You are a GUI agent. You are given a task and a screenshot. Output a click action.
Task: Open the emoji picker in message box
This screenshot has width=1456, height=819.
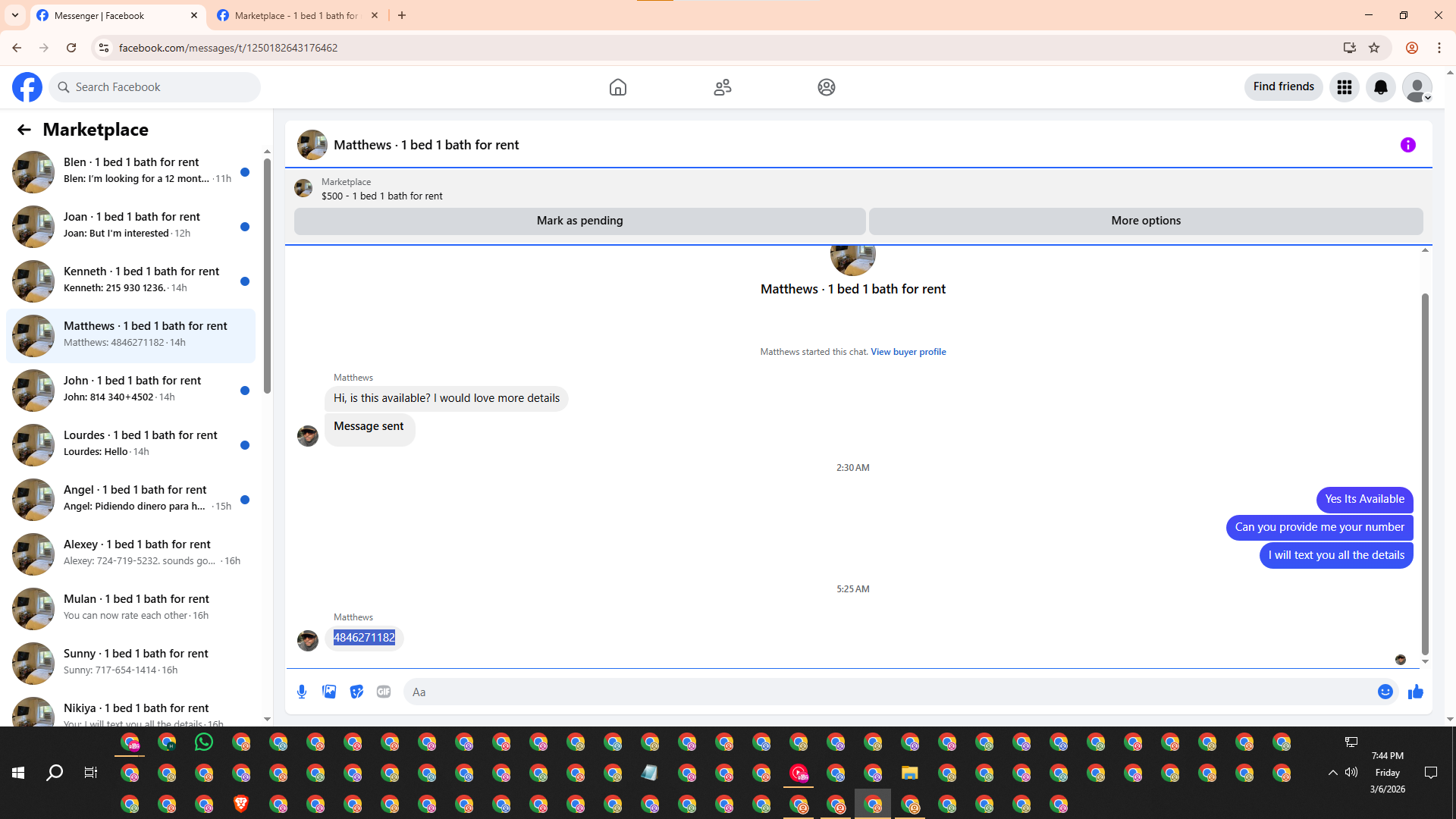tap(1385, 692)
